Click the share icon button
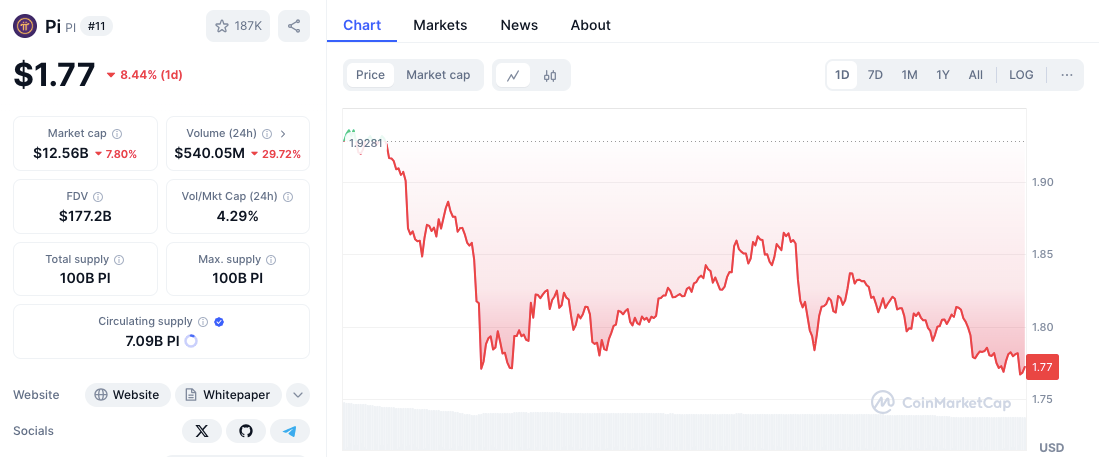 pyautogui.click(x=294, y=26)
